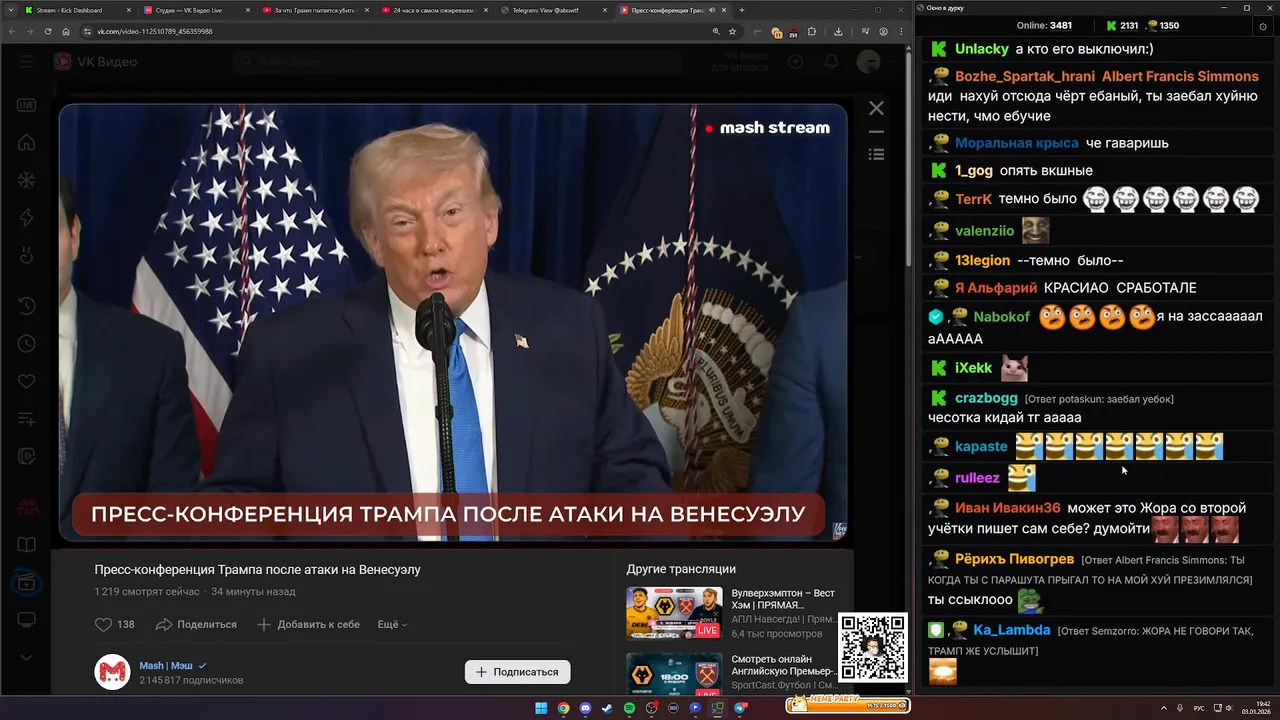The image size is (1280, 720).
Task: Reload the page with the refresh icon
Action: click(48, 31)
